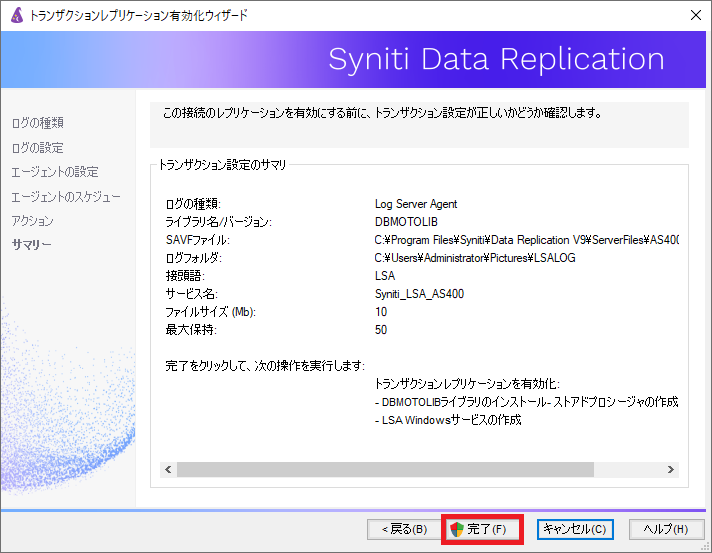This screenshot has width=712, height=553.
Task: Click the 接頭語: label
Action: [x=185, y=276]
